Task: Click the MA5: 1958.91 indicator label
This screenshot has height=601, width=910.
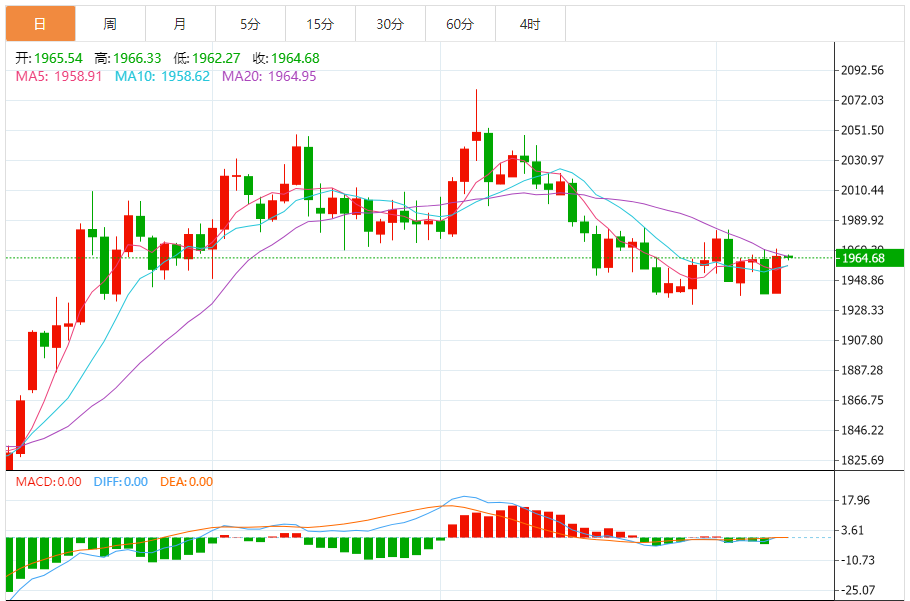Action: pos(59,76)
